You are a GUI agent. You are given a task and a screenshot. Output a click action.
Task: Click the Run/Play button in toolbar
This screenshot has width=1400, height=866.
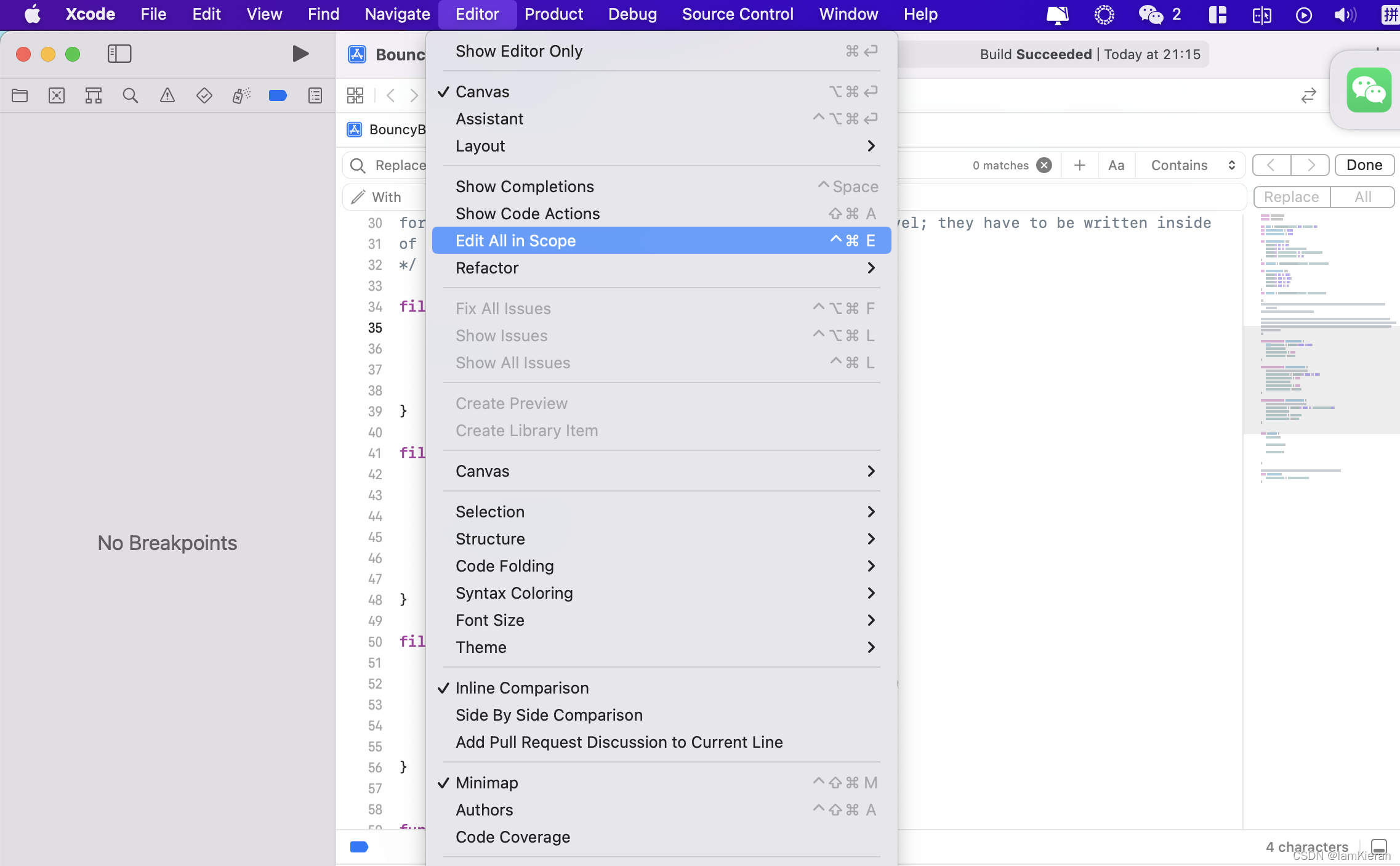(x=300, y=53)
